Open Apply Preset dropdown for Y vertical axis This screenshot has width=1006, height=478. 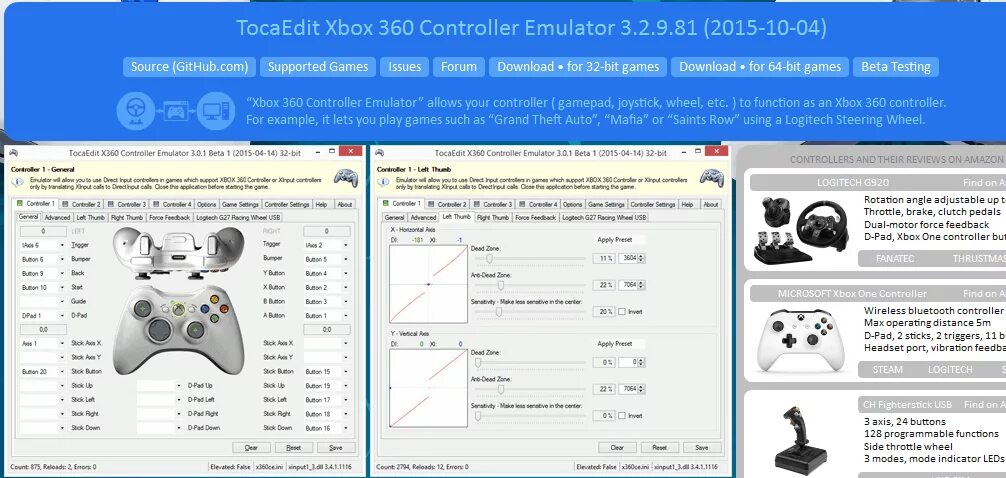coord(620,344)
